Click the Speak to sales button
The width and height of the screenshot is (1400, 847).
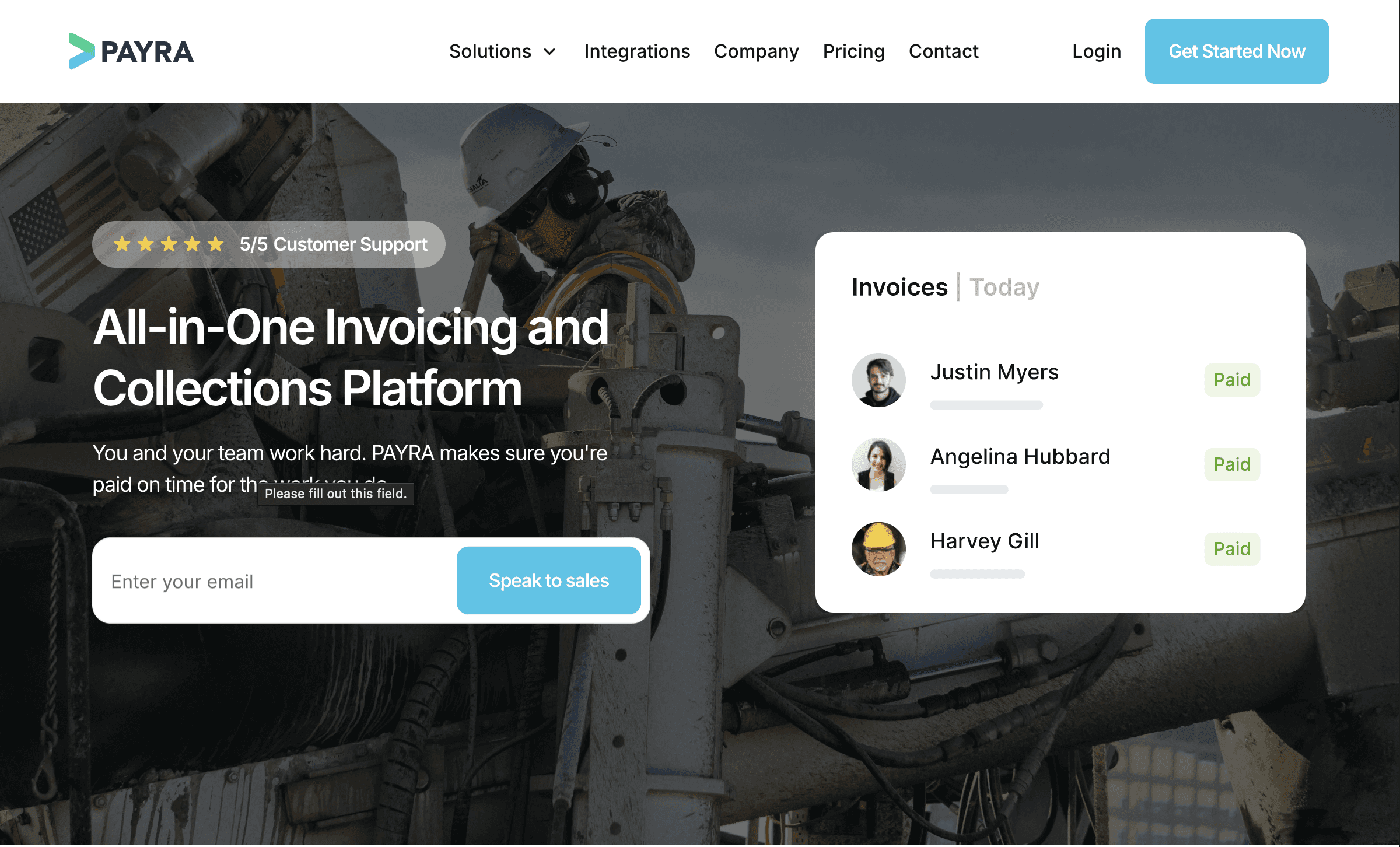[549, 580]
